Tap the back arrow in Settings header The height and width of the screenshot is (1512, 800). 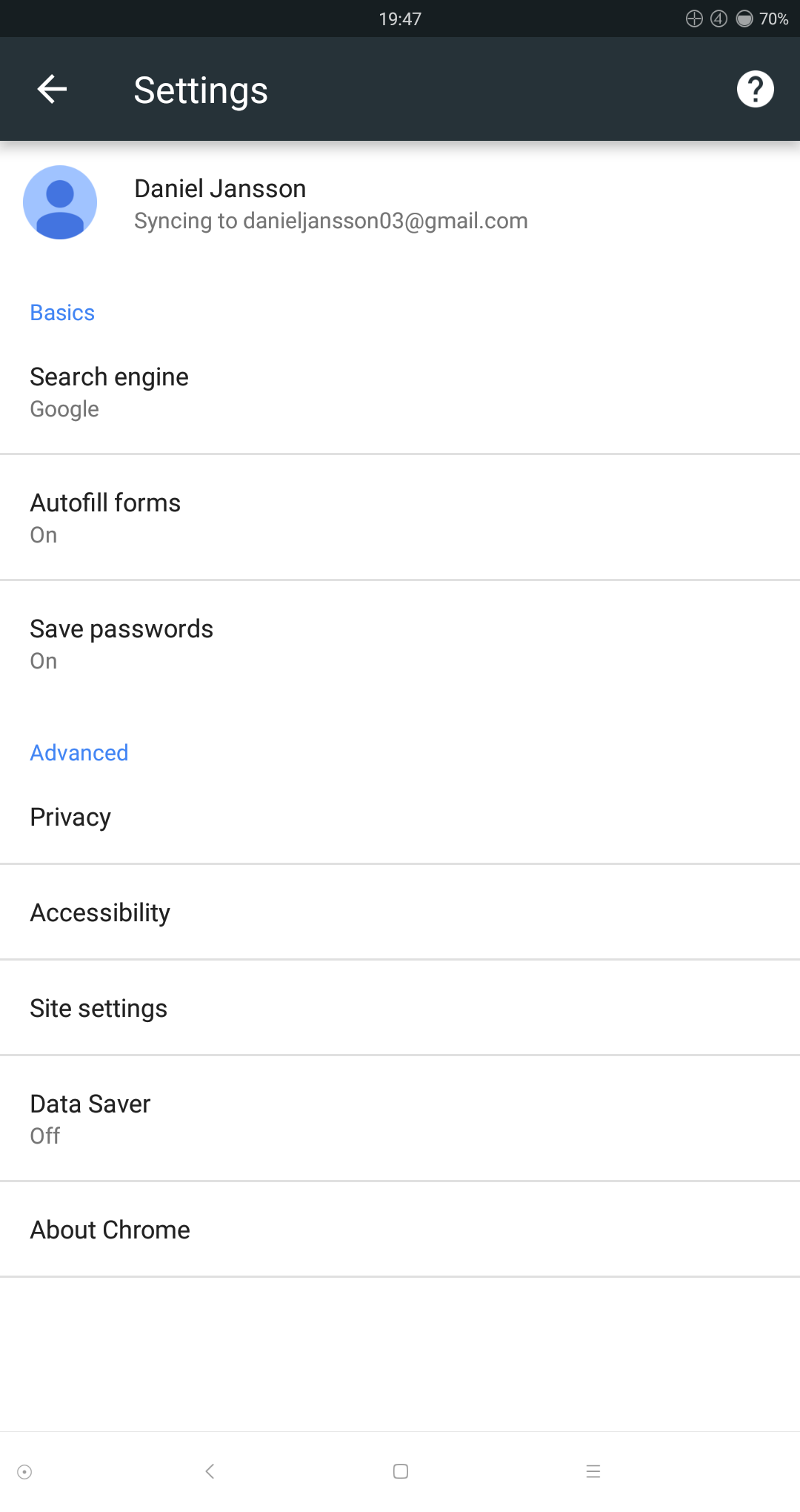click(x=52, y=90)
